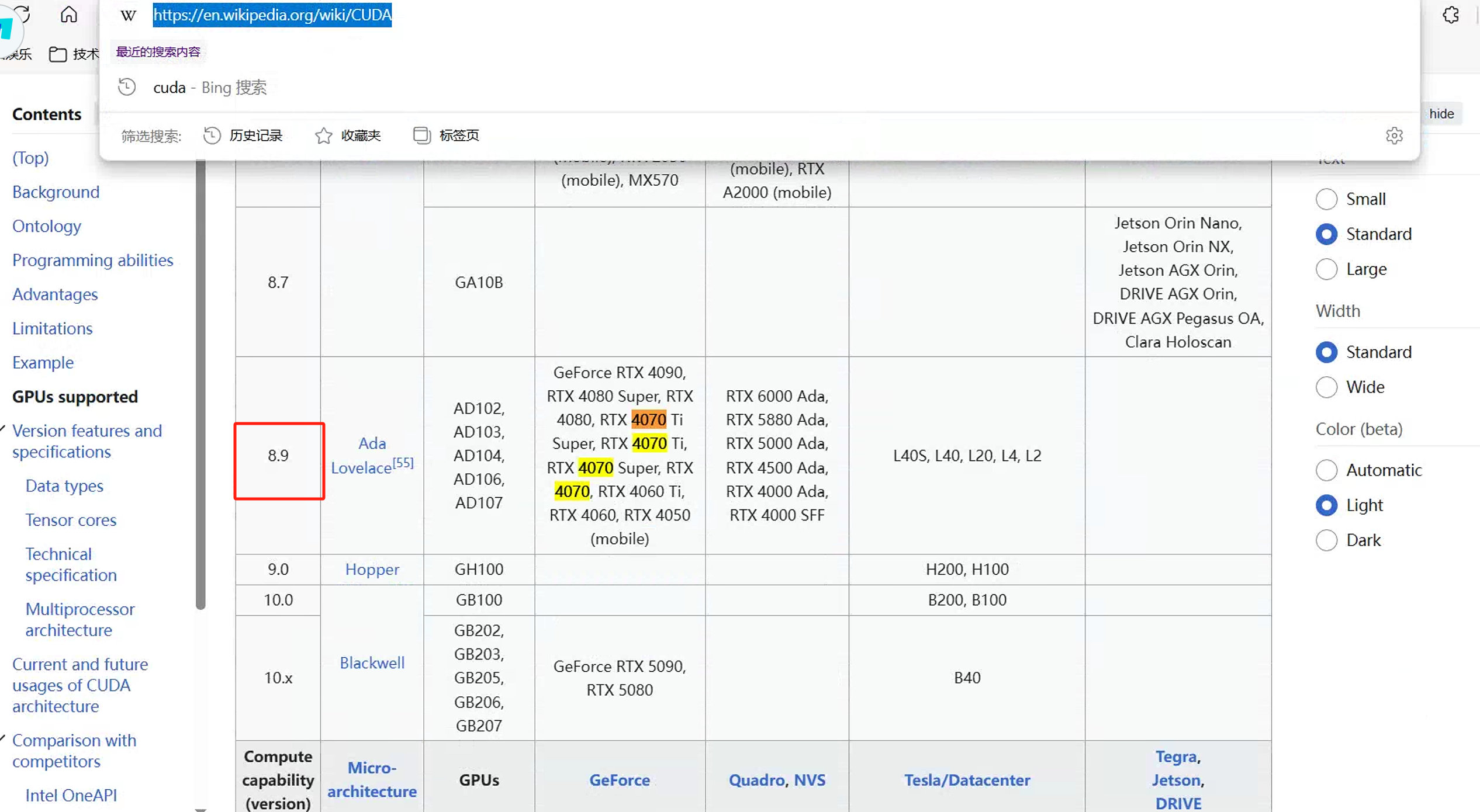
Task: Select Wide width option
Action: click(x=1327, y=387)
